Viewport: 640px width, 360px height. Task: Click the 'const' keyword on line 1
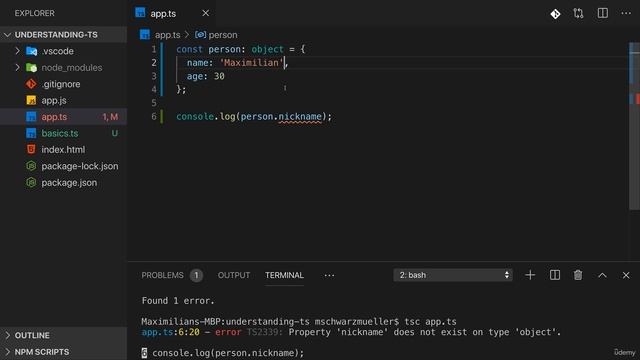pyautogui.click(x=189, y=49)
